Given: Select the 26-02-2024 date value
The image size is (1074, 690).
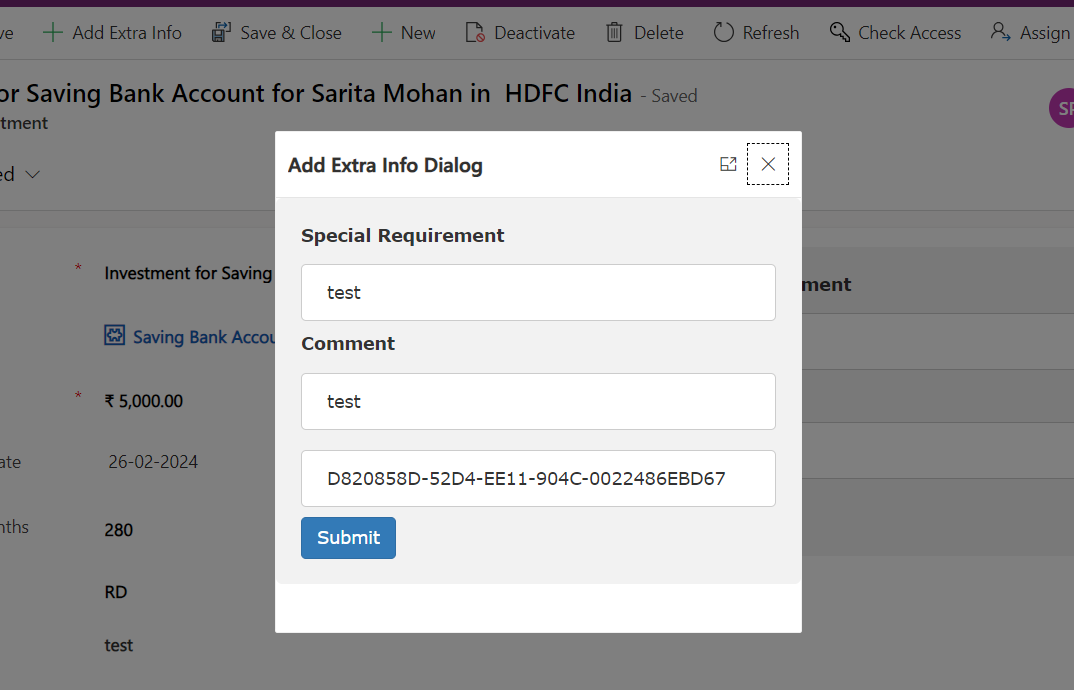Looking at the screenshot, I should pos(153,462).
